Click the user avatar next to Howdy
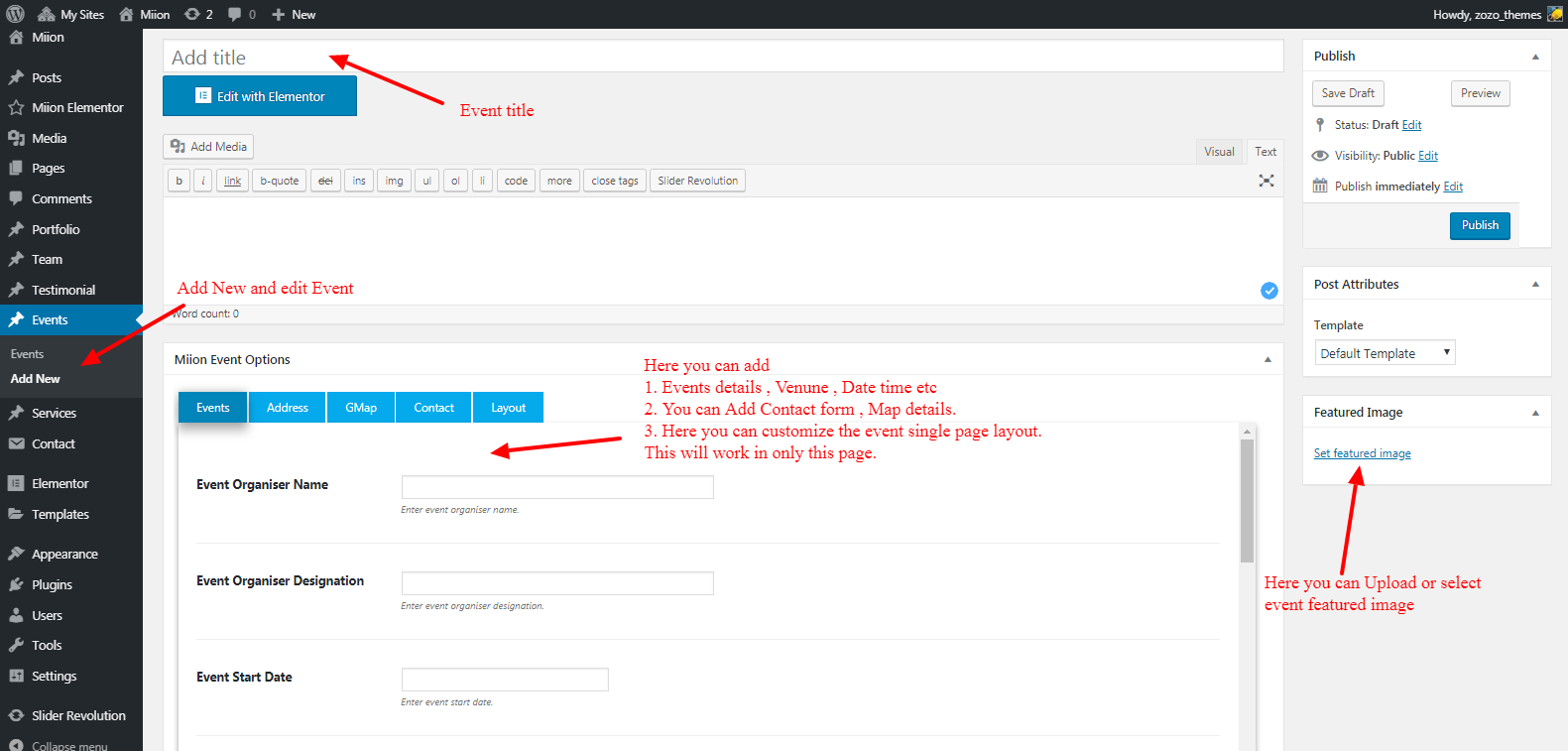1568x751 pixels. click(1555, 14)
